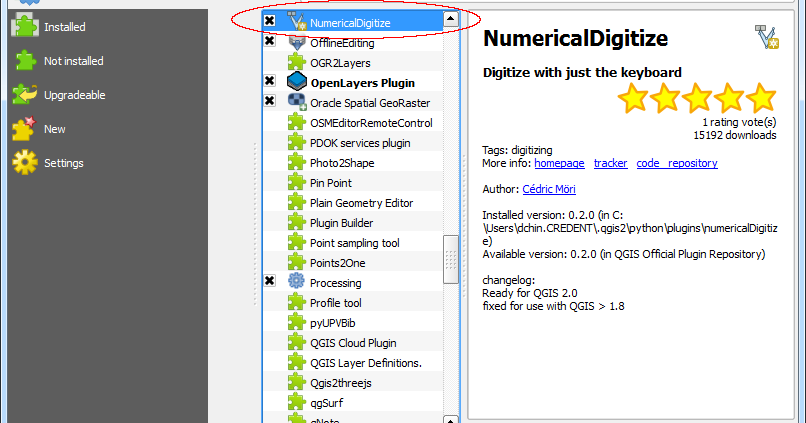Click the OGR2Layers puzzle icon
Screen dimensions: 806x423
pos(297,62)
